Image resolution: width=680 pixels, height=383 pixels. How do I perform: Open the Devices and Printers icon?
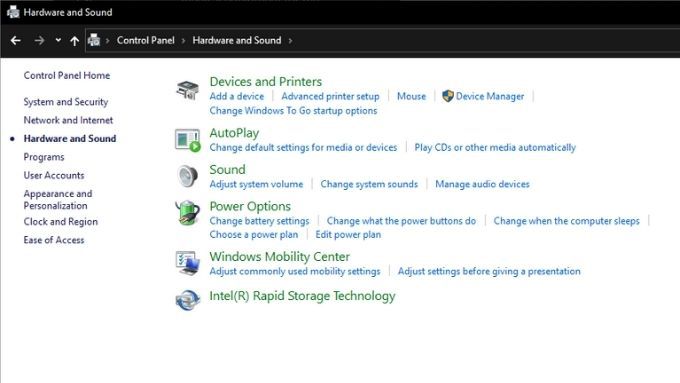[x=187, y=90]
